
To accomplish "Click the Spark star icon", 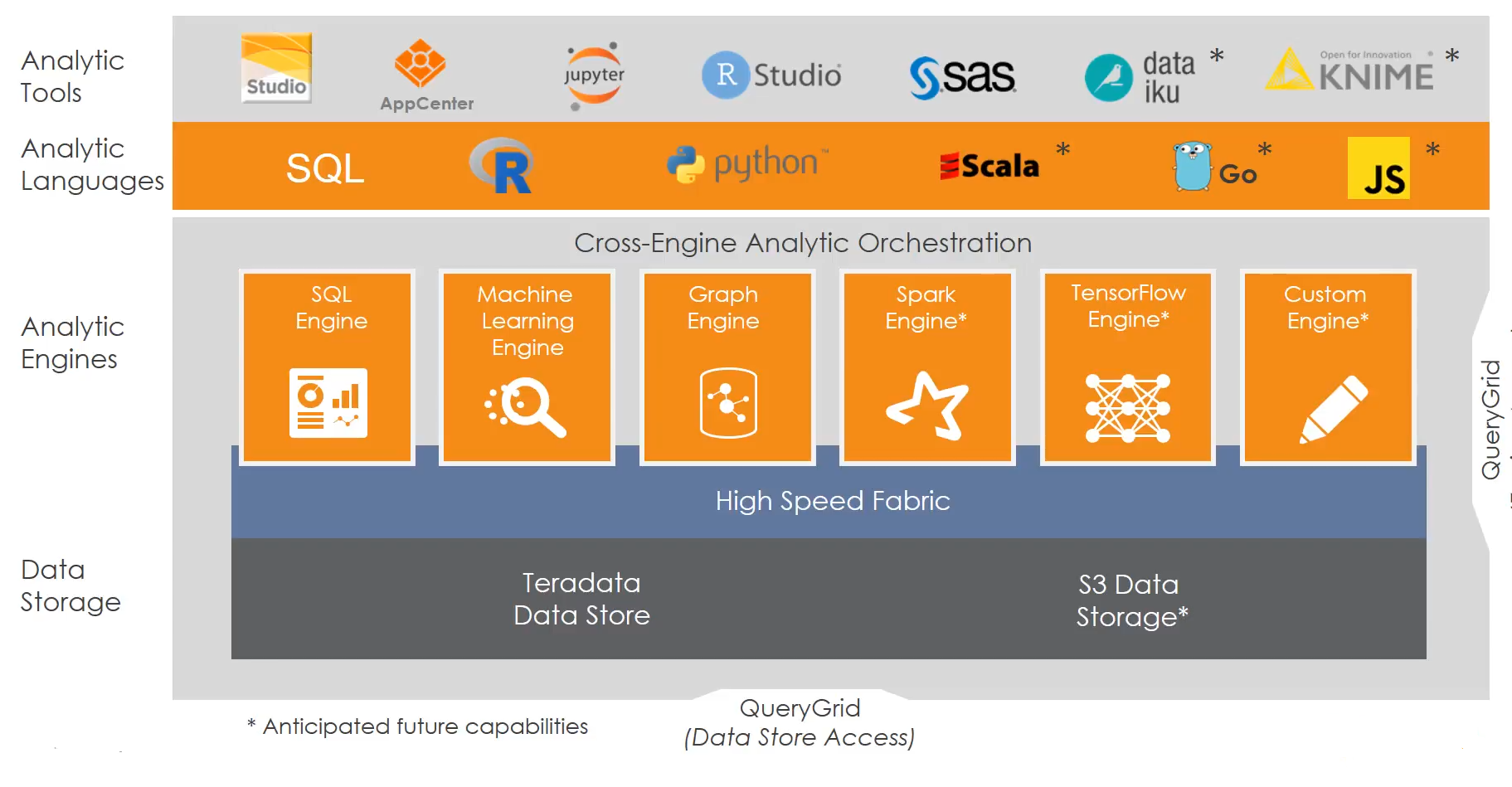I will (928, 406).
